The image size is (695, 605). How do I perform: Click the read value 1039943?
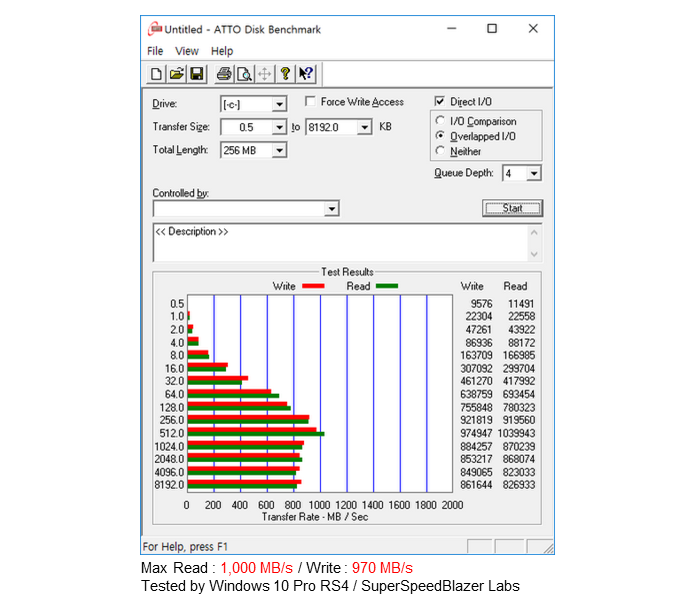(x=516, y=433)
